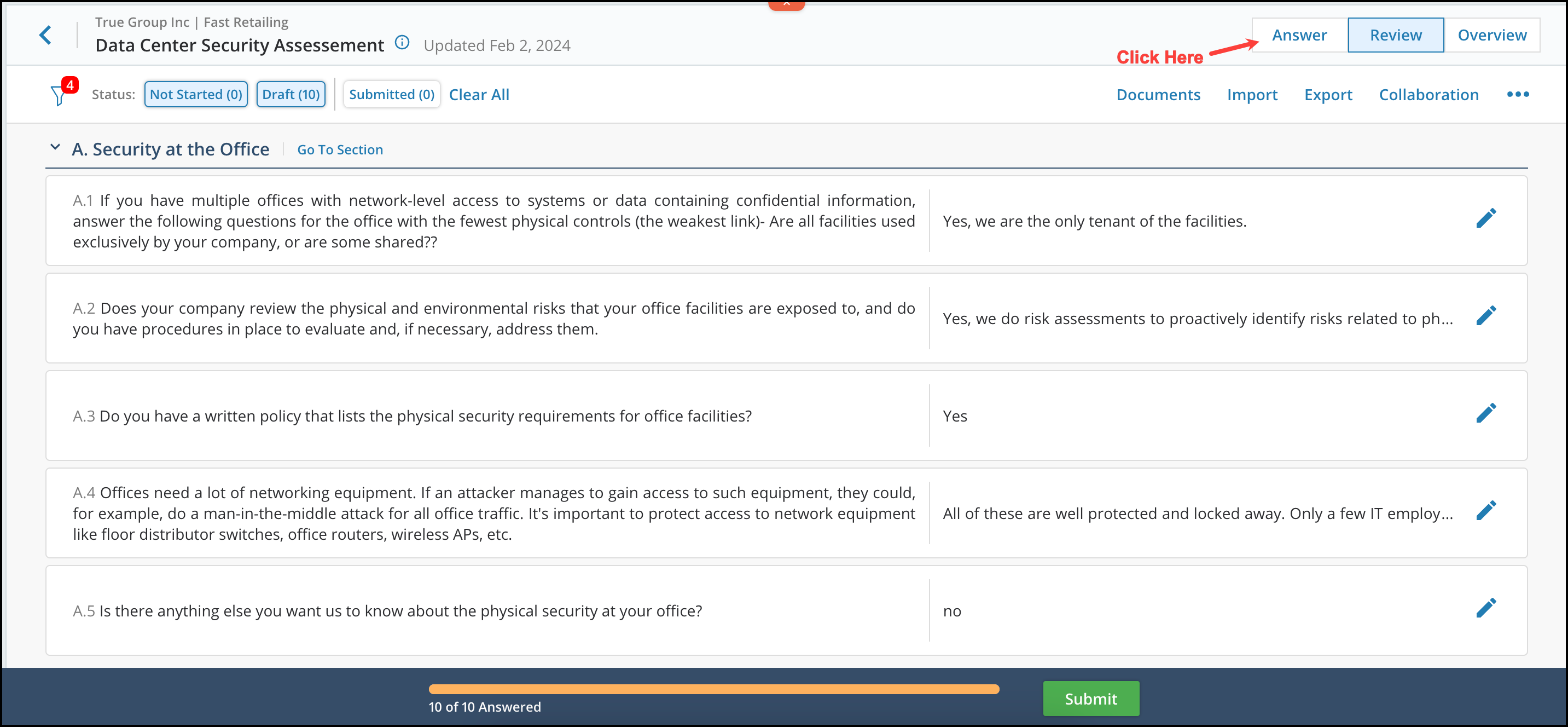Image resolution: width=1568 pixels, height=727 pixels.
Task: Toggle the Not Started (0) status filter
Action: pyautogui.click(x=196, y=94)
